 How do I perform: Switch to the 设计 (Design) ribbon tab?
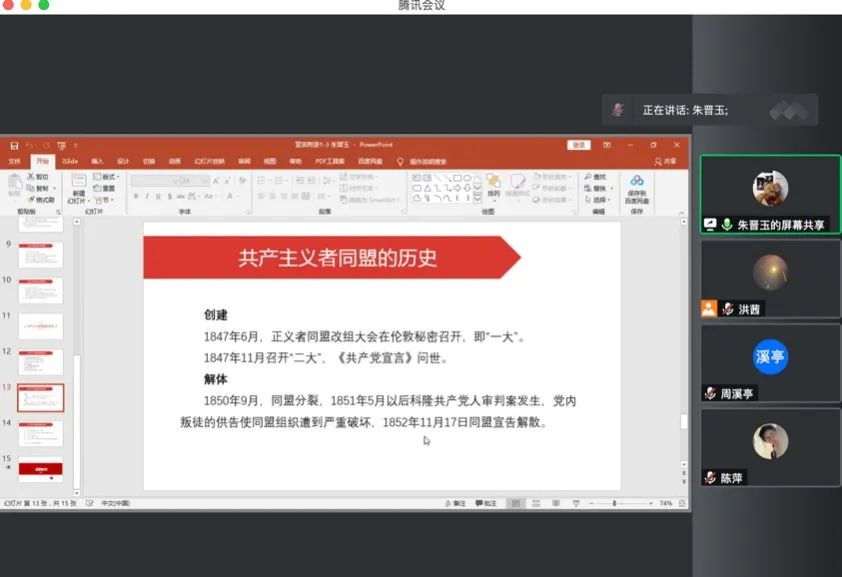click(x=123, y=161)
